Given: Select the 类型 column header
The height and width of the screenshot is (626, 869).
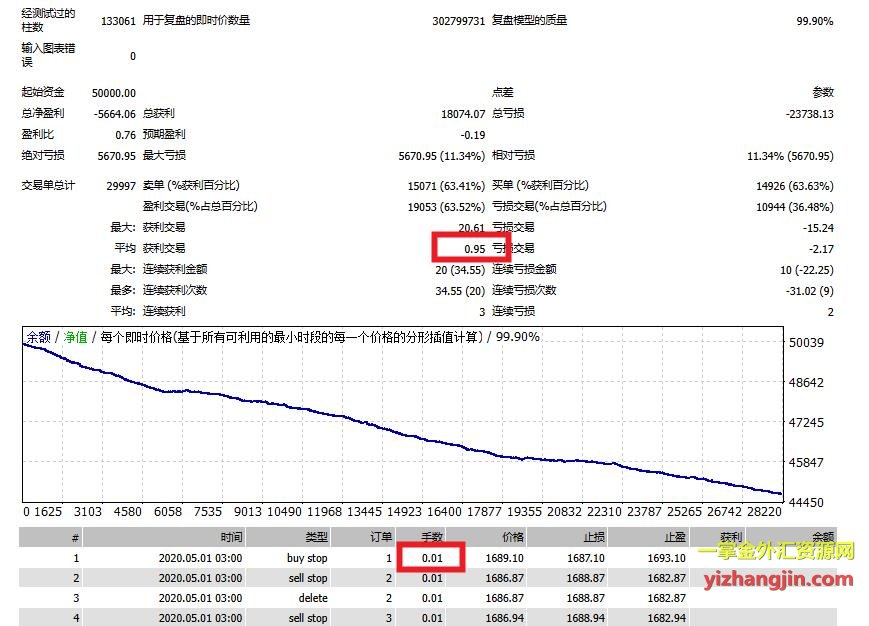Looking at the screenshot, I should (x=315, y=537).
